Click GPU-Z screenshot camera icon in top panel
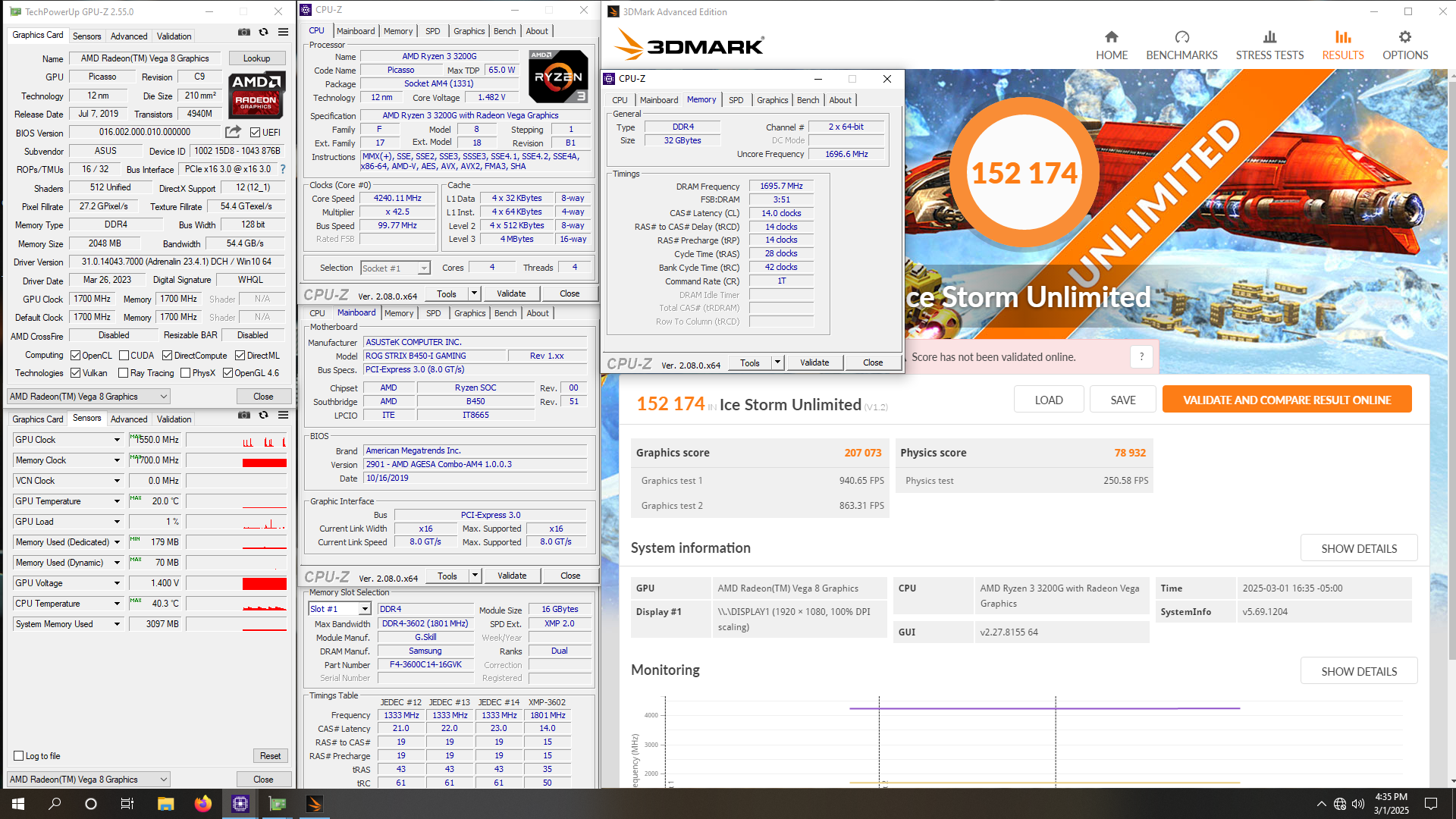The image size is (1456, 819). [x=243, y=32]
